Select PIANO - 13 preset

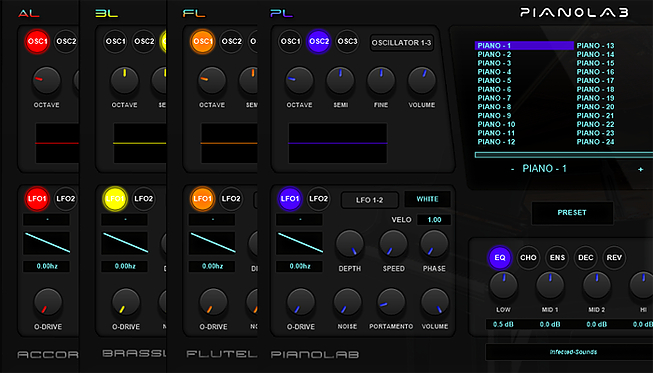tap(596, 45)
